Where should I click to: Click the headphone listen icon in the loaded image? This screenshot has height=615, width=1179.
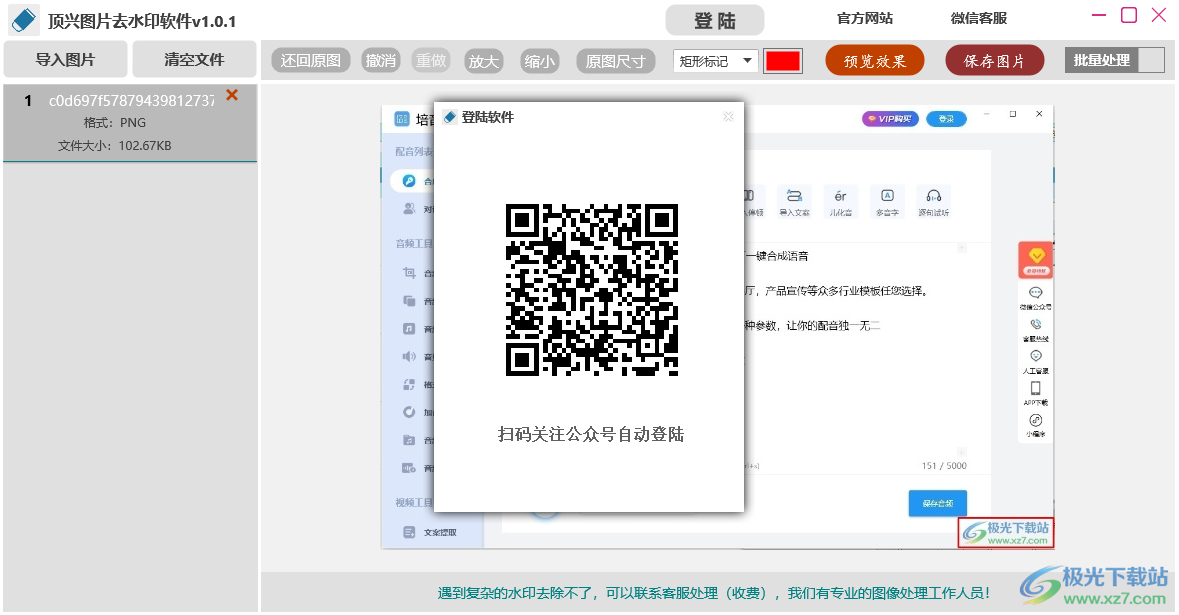(934, 196)
